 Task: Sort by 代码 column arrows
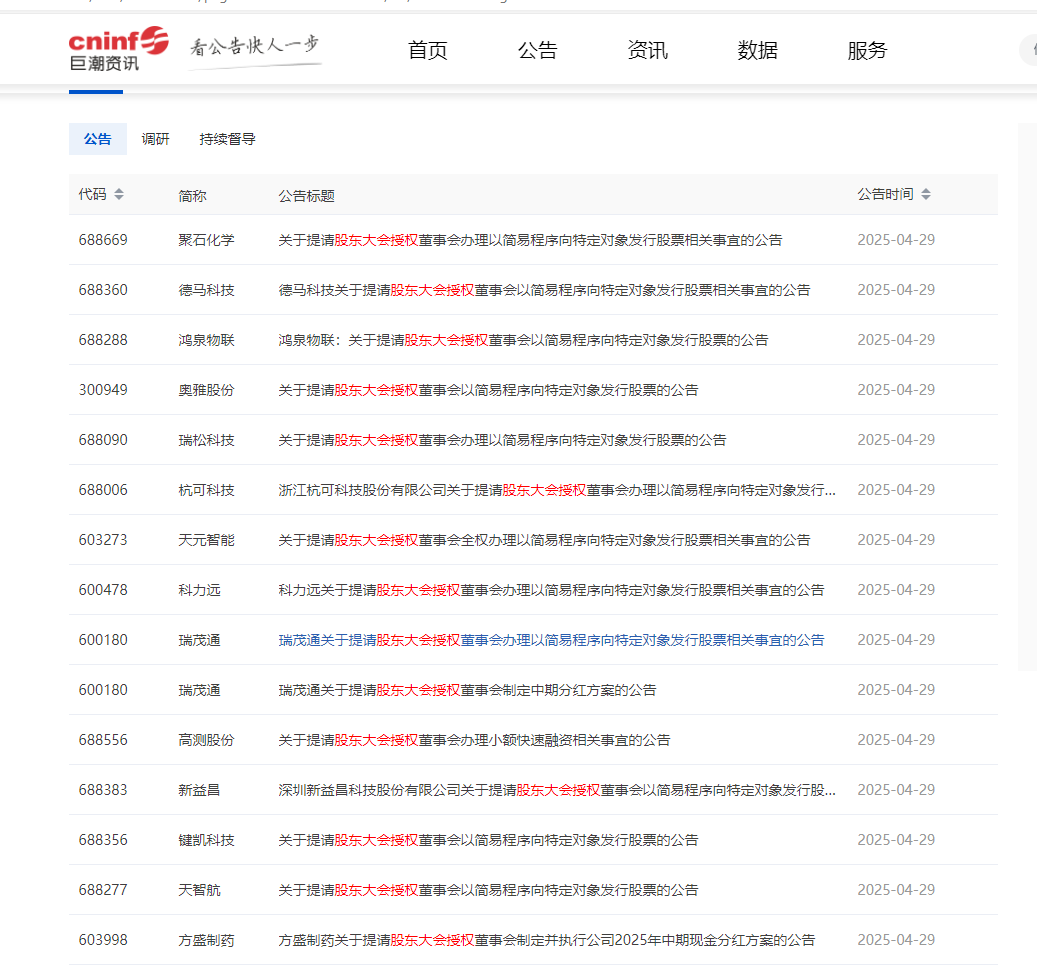click(x=119, y=194)
